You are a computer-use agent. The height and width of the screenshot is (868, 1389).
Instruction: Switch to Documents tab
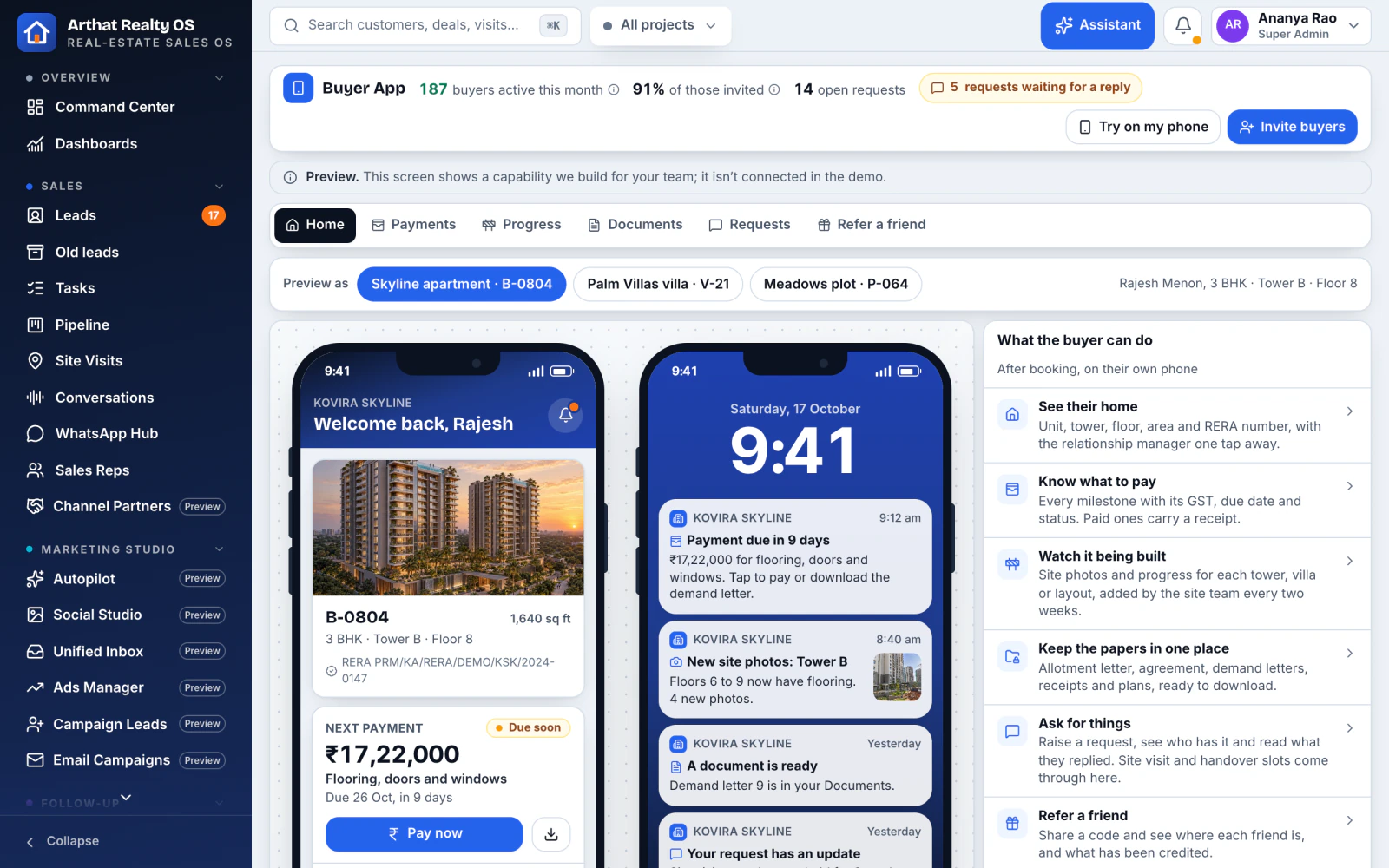coord(635,225)
